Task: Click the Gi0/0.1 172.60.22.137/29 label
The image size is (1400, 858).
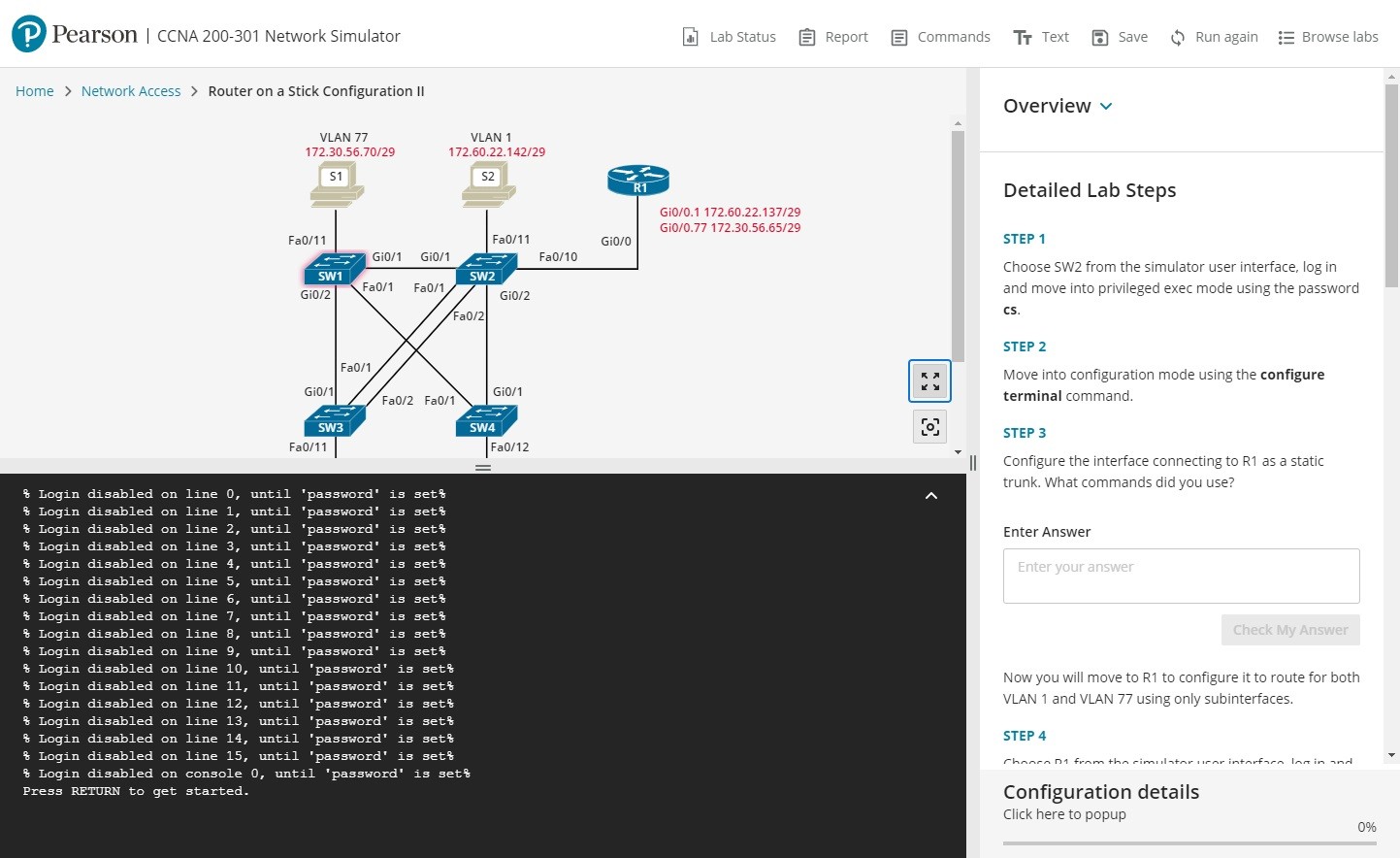Action: coord(731,213)
